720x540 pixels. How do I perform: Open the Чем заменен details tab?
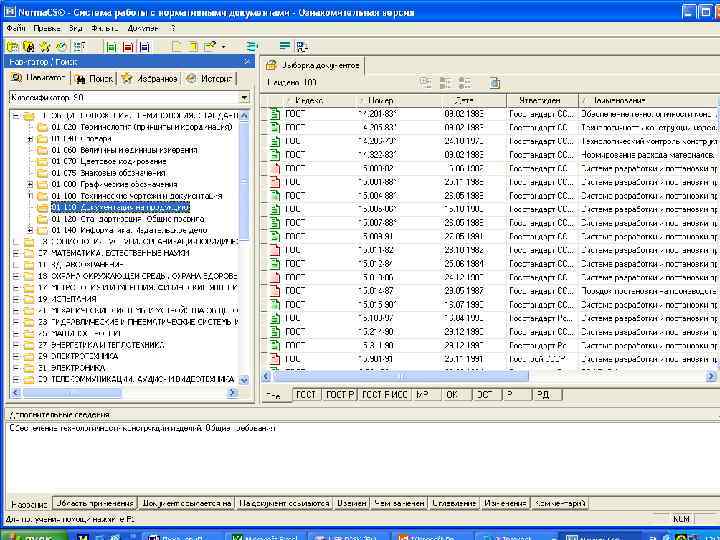click(399, 503)
